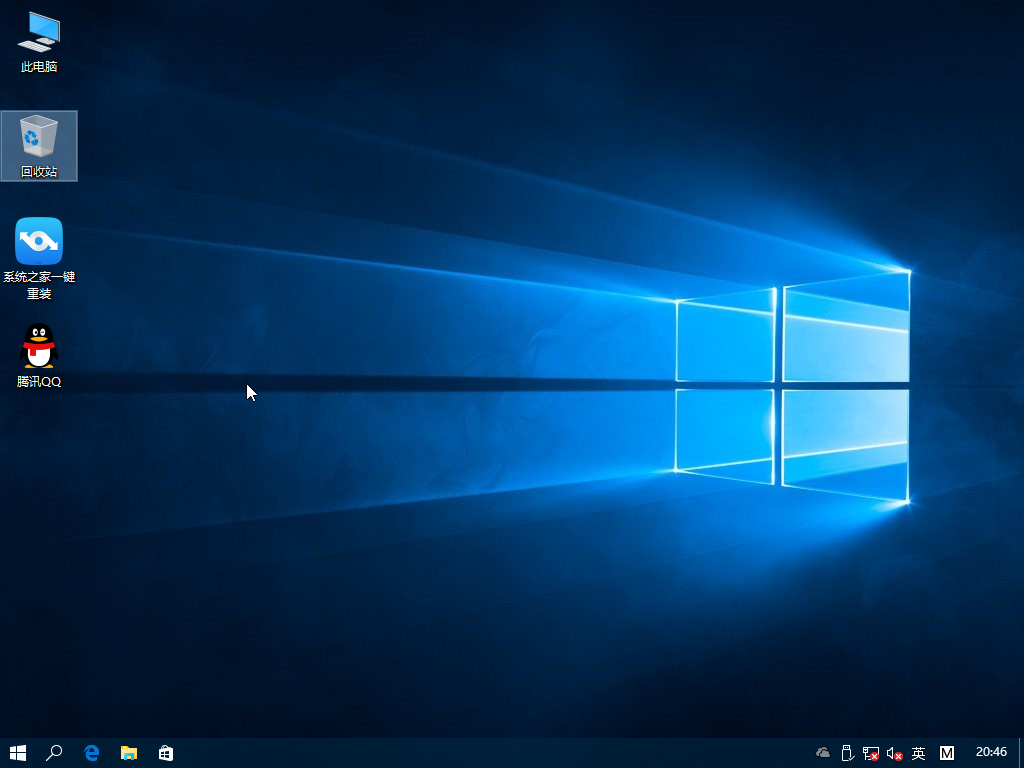Click the show desktop strip
1024x768 pixels.
(x=1021, y=753)
